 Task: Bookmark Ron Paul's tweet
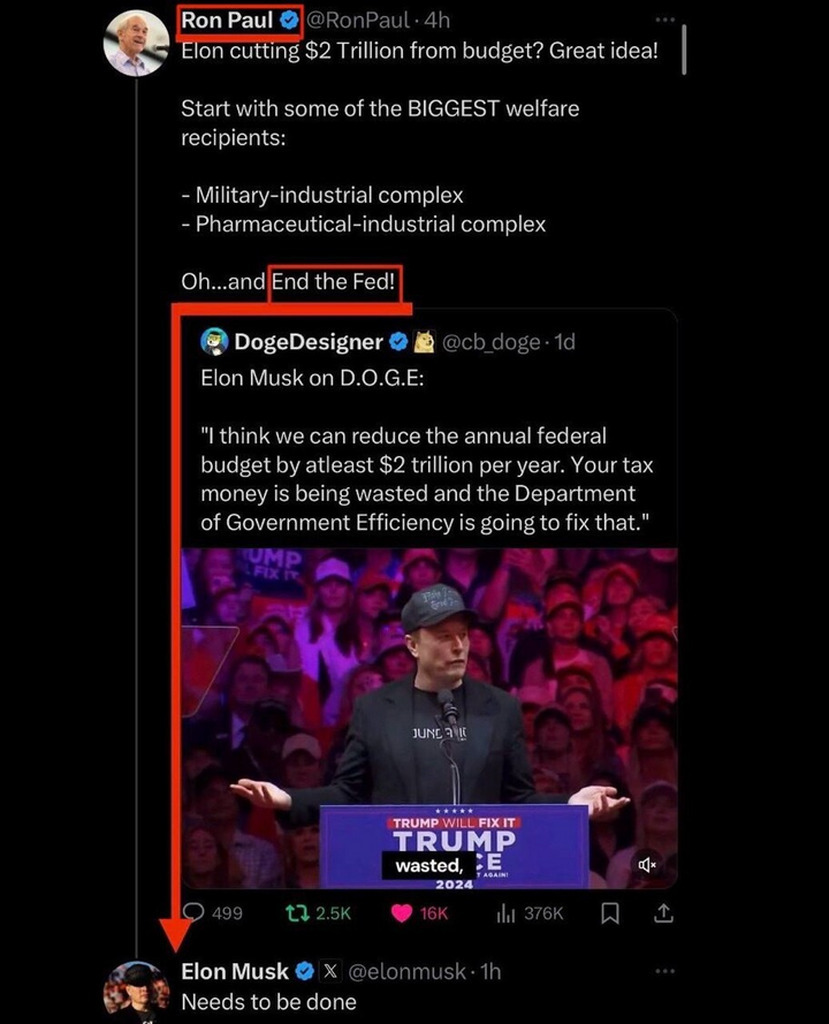click(610, 913)
